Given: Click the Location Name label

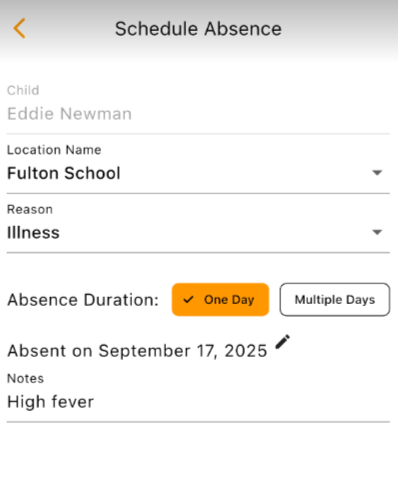Looking at the screenshot, I should [54, 150].
